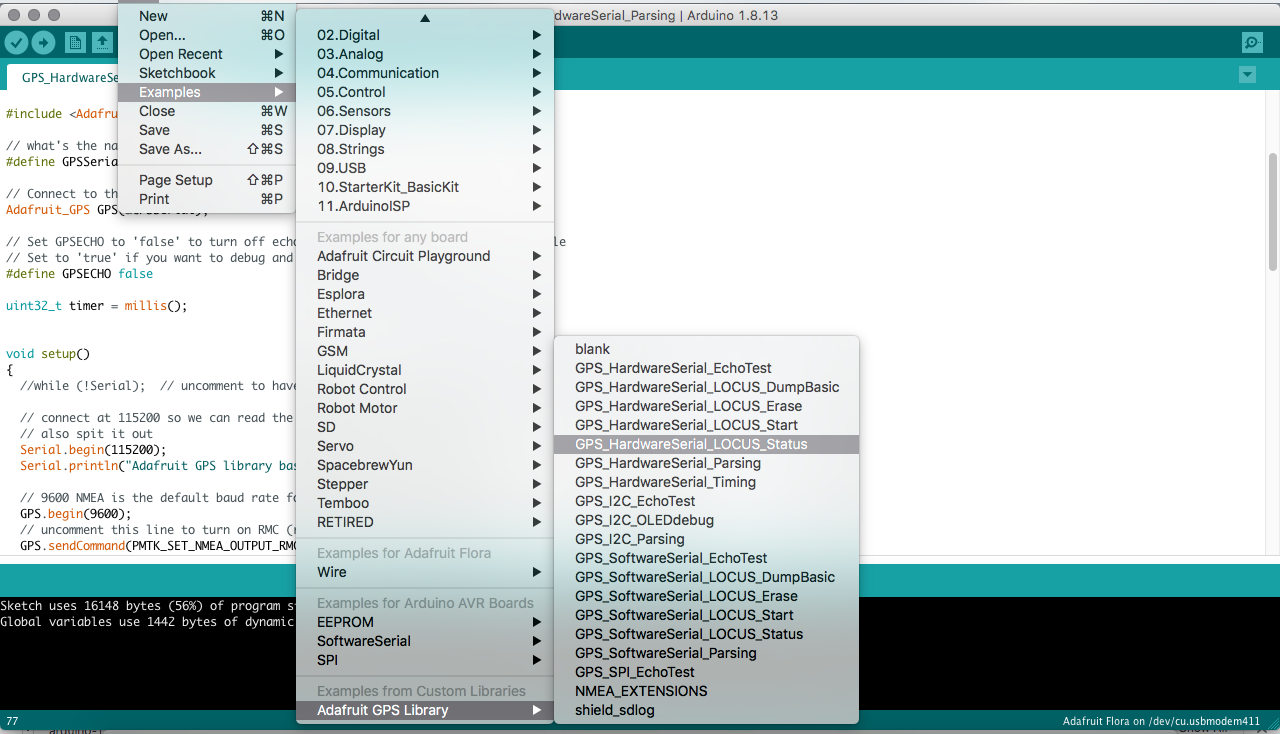This screenshot has height=734, width=1280.
Task: Click the editor vertical scrollbar
Action: click(x=1273, y=212)
